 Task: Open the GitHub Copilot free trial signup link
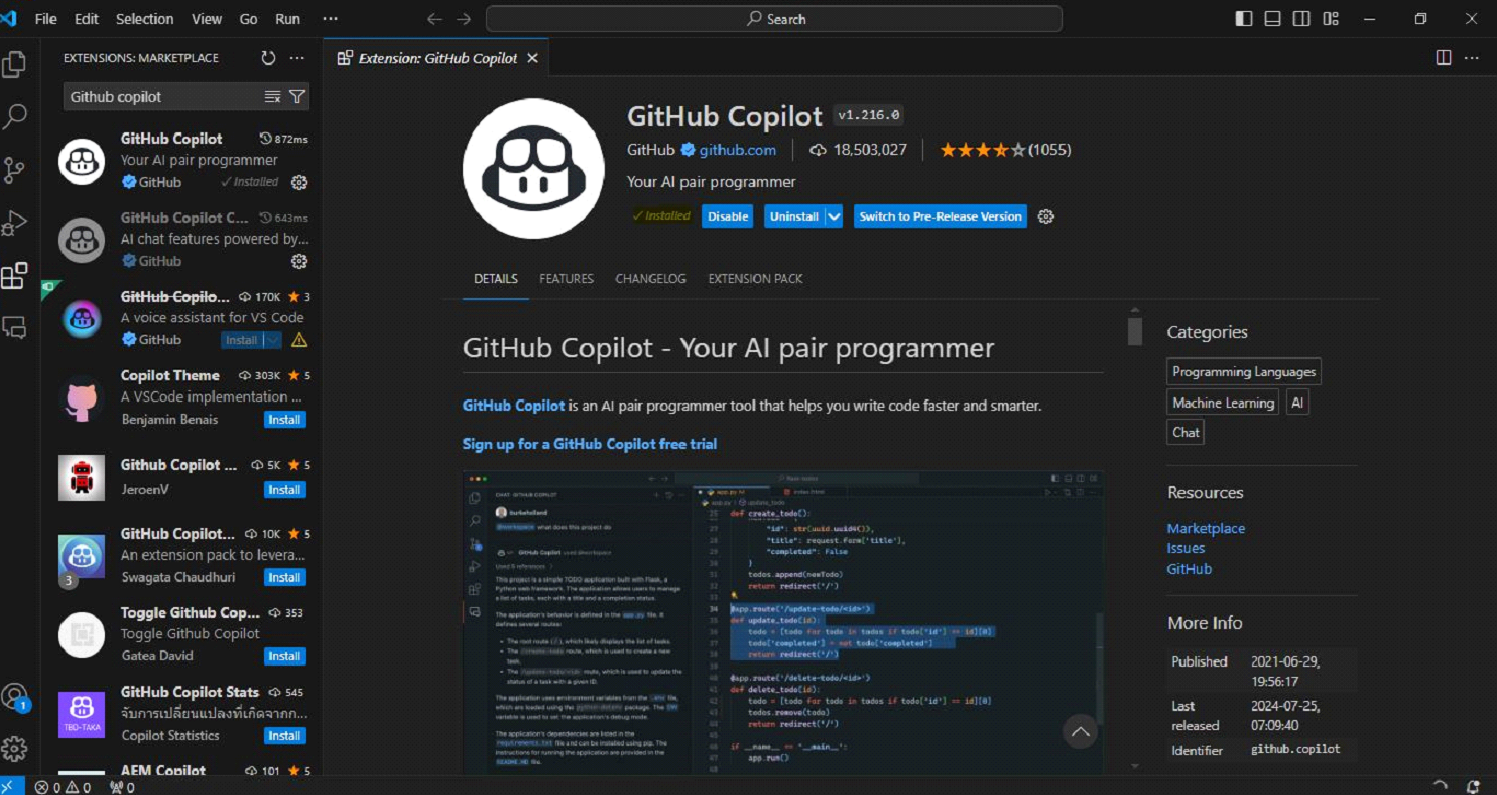click(589, 443)
